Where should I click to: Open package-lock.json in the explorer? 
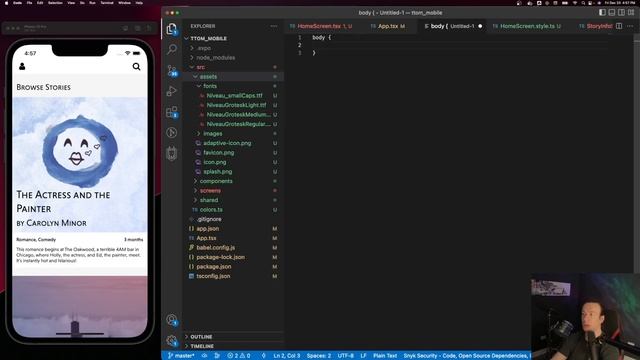tap(233, 257)
